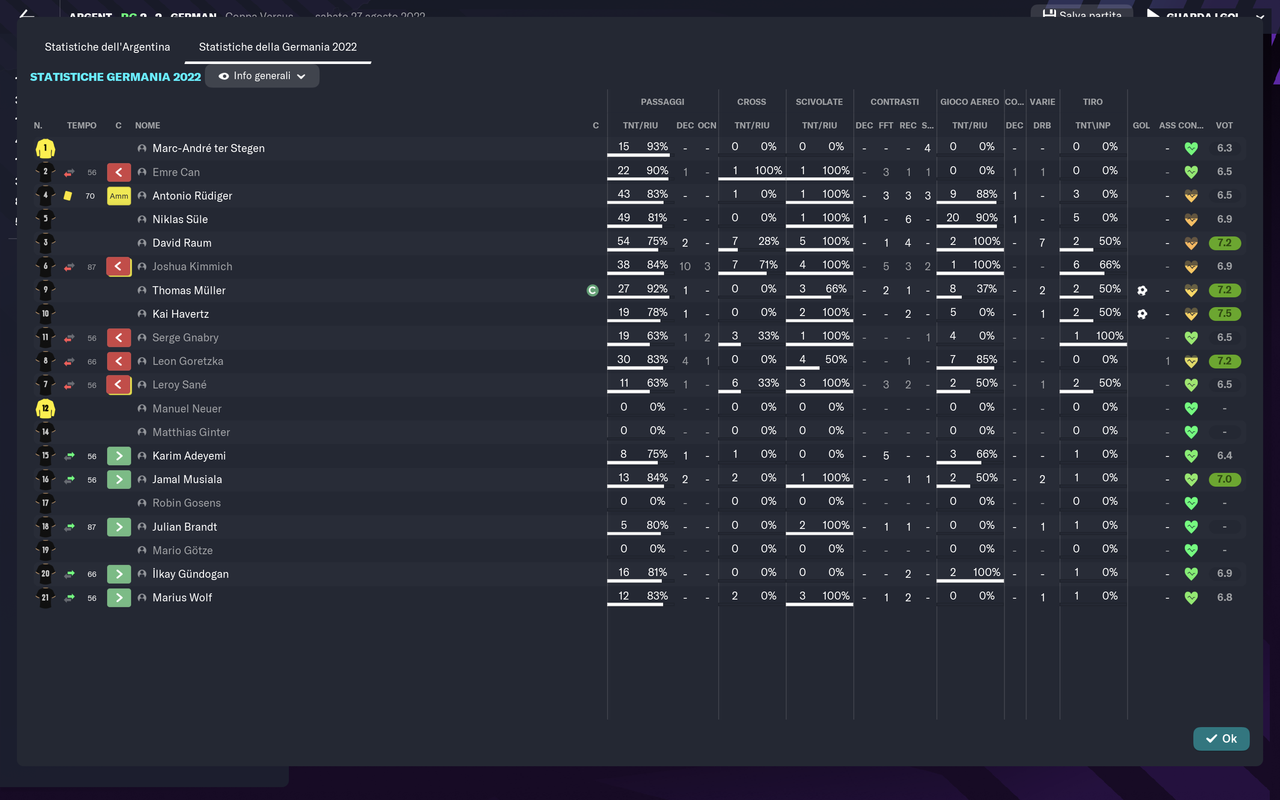Image resolution: width=1280 pixels, height=800 pixels.
Task: Click Kai Havertz's 7.5 rating
Action: click(1224, 314)
